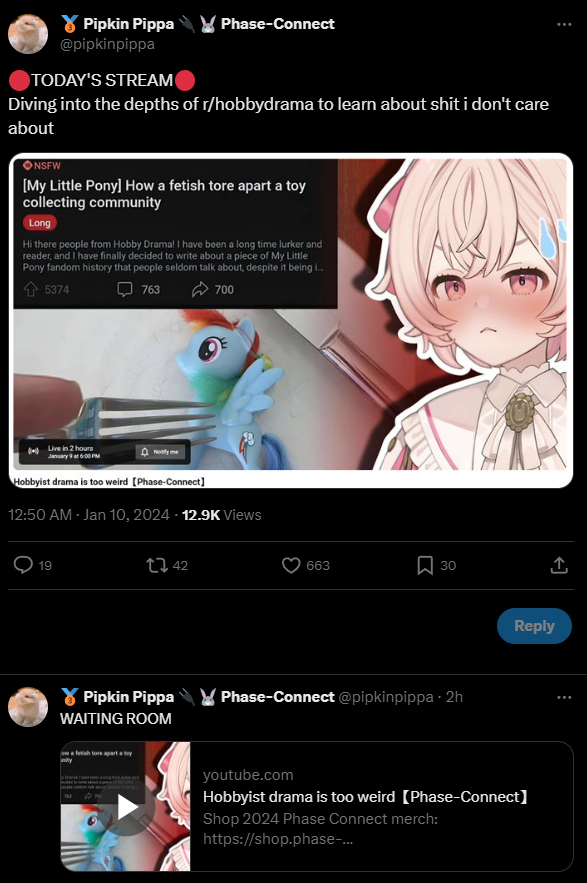Click the @pipkinpippa handle under display name

coord(108,44)
